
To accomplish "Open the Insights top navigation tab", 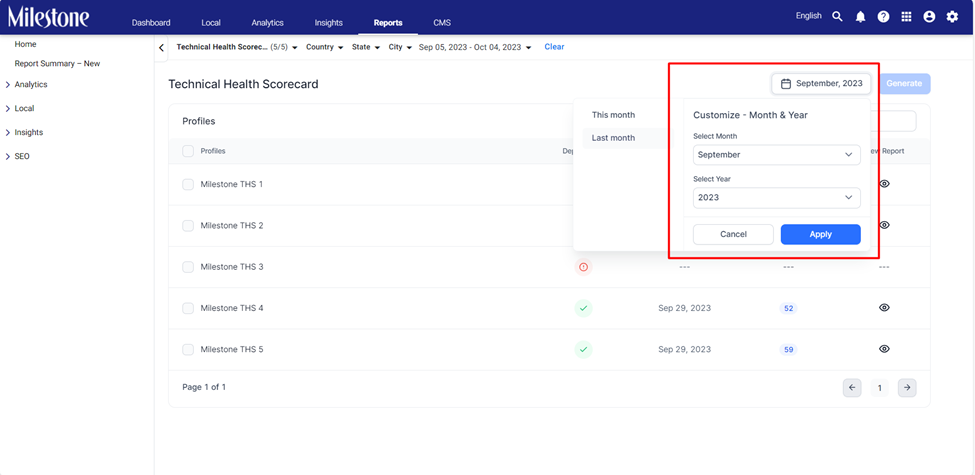I will [x=328, y=23].
